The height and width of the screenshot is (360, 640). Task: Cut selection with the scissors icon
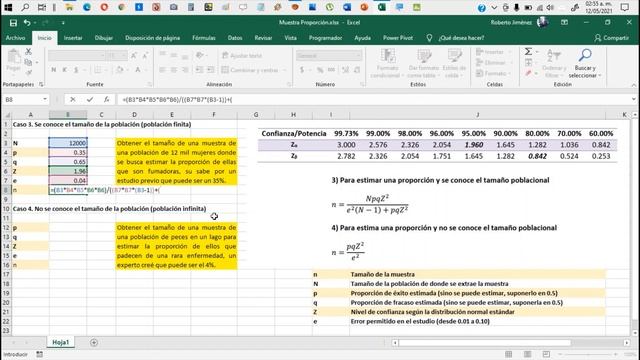tap(28, 52)
